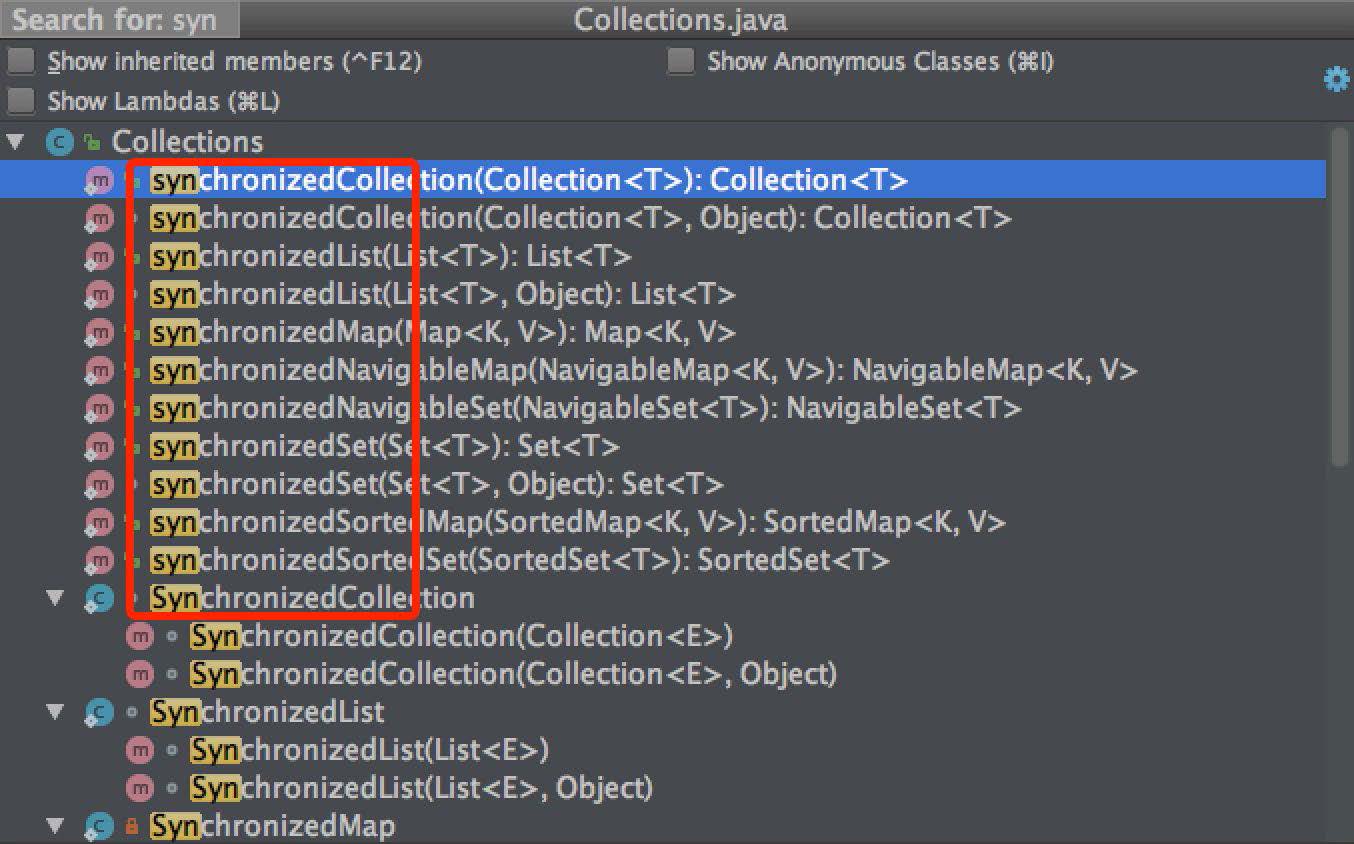Open the settings gear icon
The height and width of the screenshot is (844, 1354).
[x=1336, y=80]
